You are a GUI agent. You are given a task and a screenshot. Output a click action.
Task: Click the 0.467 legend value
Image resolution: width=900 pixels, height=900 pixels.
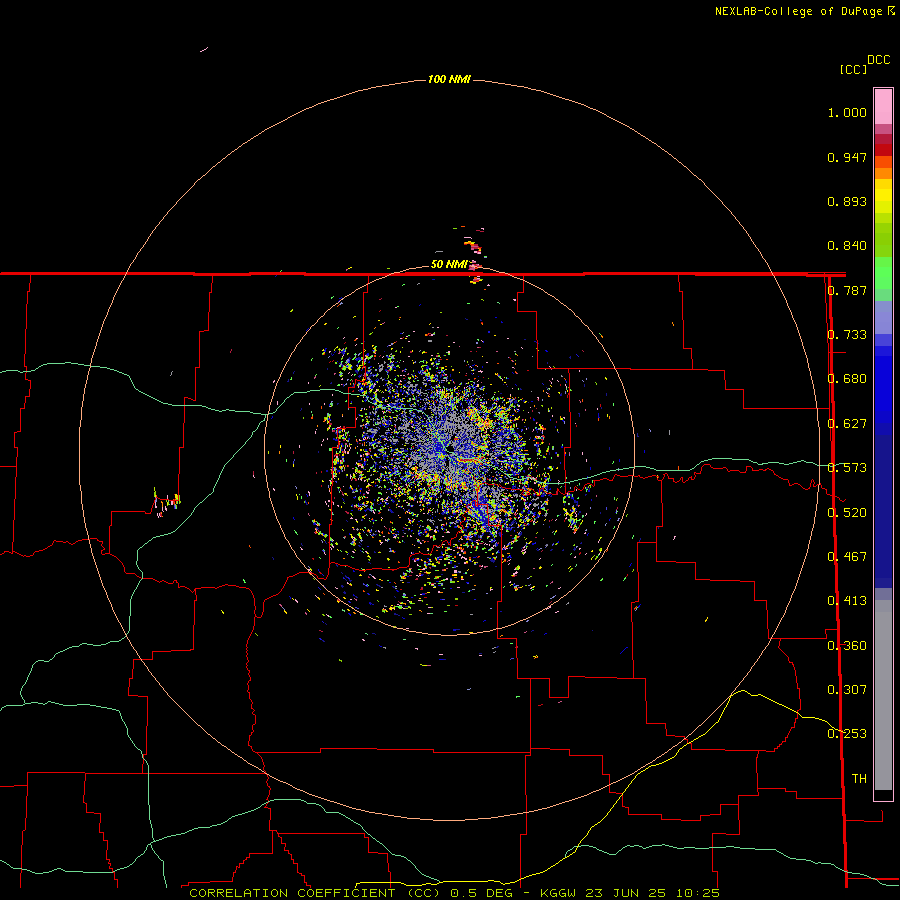click(847, 557)
